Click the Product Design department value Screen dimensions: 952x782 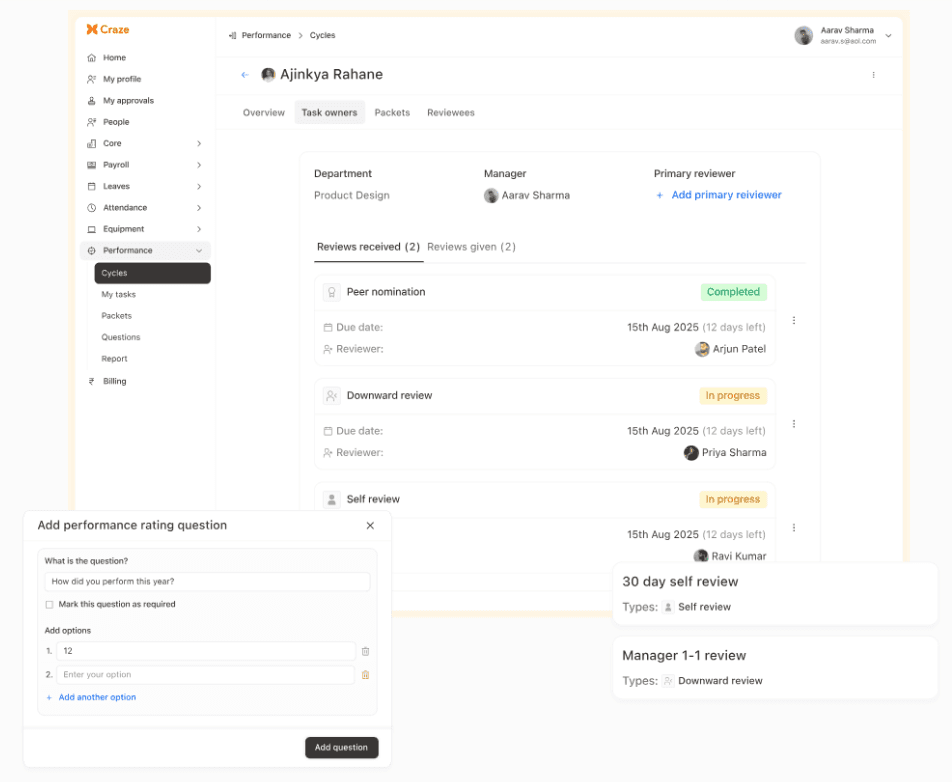click(352, 196)
